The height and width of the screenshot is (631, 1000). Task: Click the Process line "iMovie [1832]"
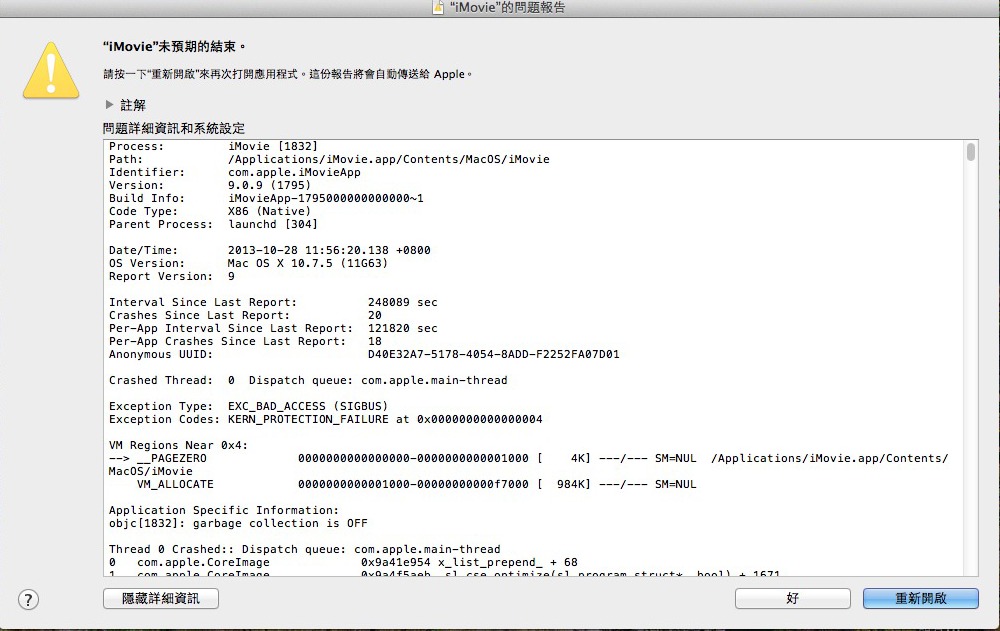coord(213,146)
